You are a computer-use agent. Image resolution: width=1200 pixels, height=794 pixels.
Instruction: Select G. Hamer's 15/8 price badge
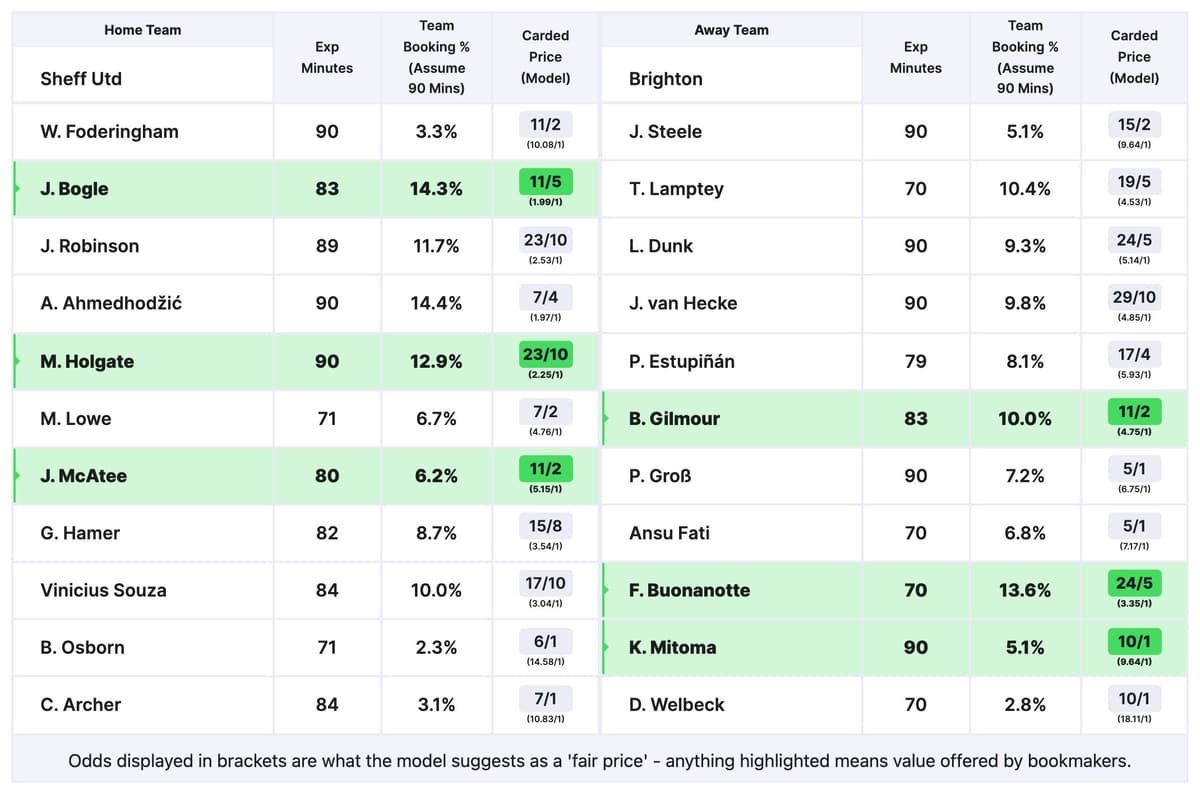545,526
